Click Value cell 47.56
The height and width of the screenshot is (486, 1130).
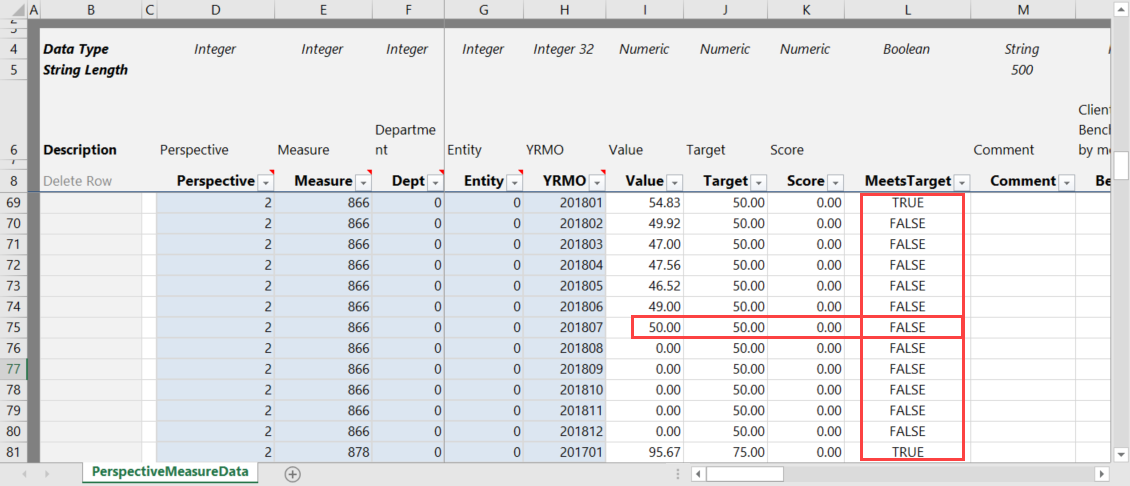(645, 265)
